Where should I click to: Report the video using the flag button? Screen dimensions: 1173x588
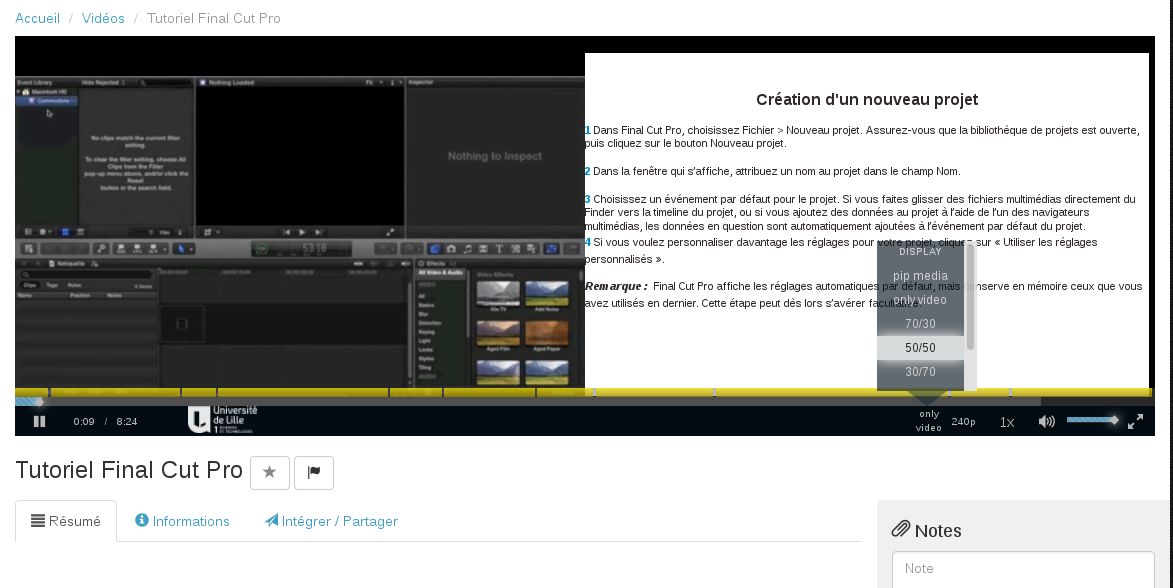pos(314,473)
